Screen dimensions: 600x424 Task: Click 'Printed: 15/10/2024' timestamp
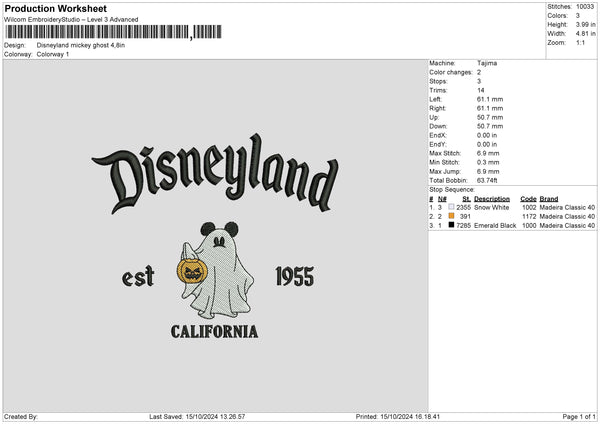coord(398,416)
